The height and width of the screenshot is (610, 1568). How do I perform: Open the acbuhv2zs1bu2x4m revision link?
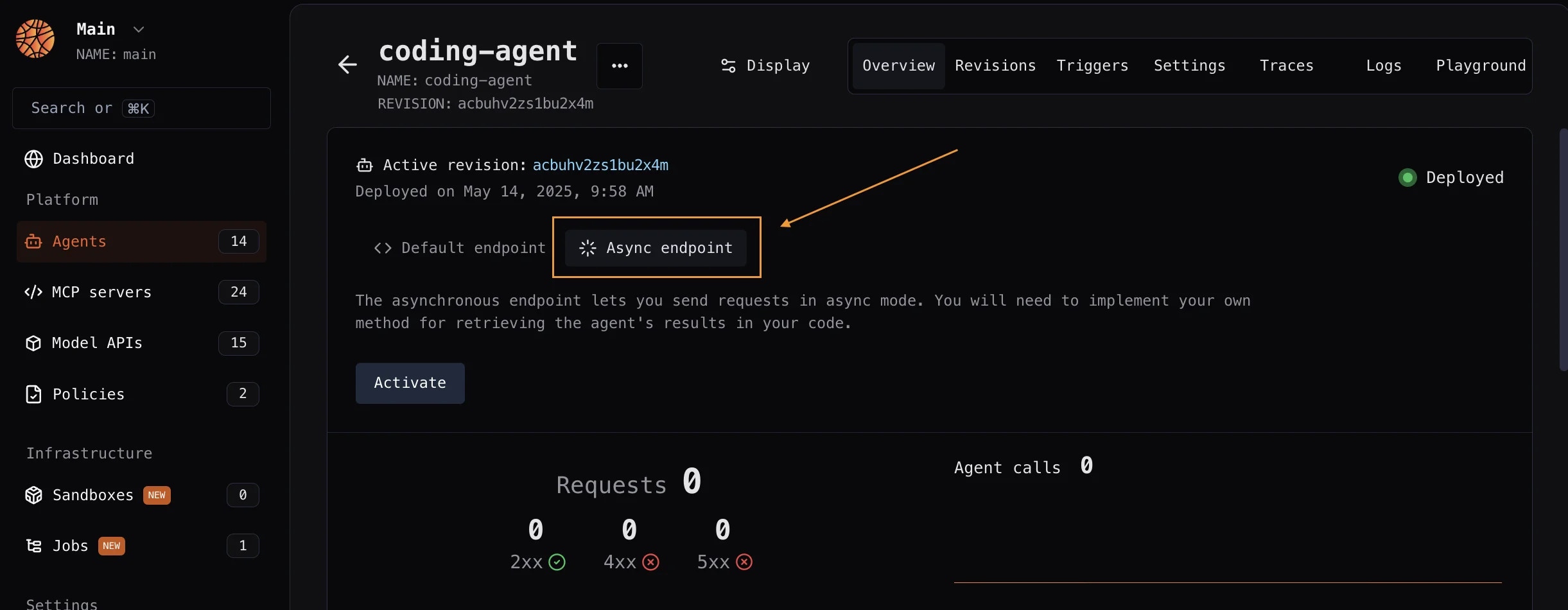600,165
